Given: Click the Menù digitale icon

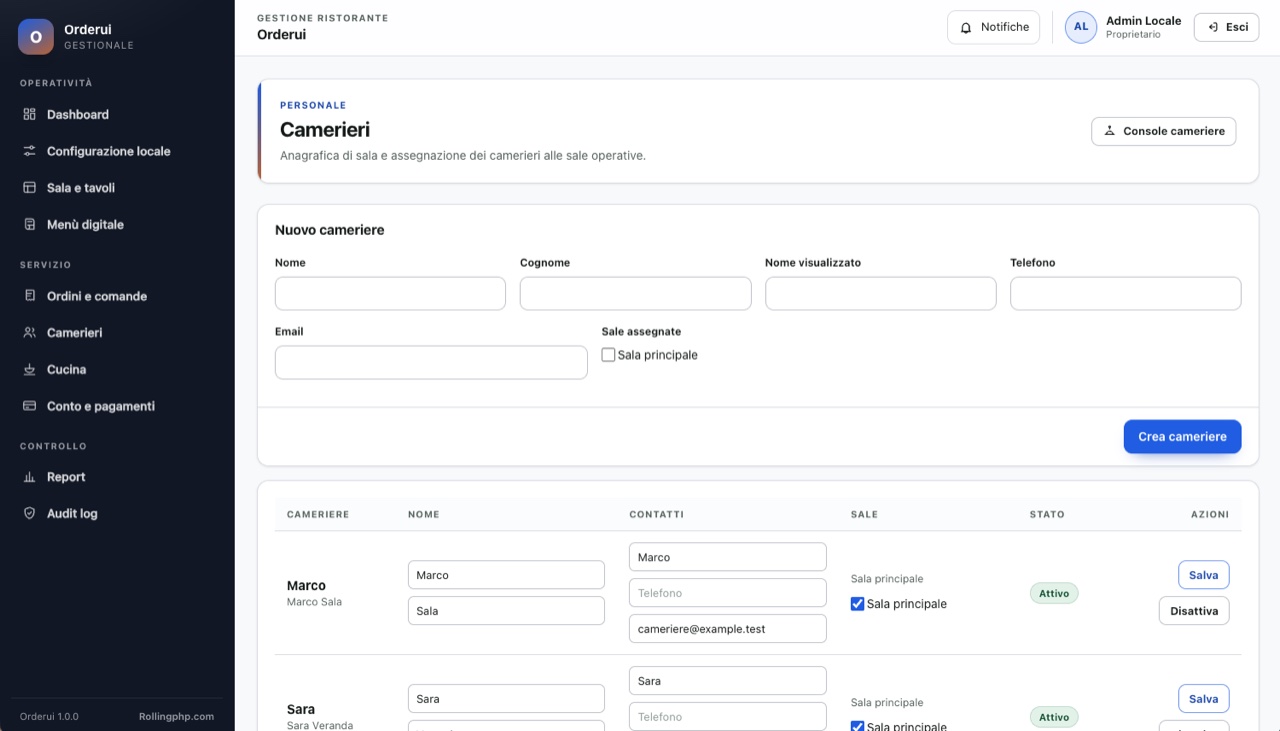Looking at the screenshot, I should 30,225.
